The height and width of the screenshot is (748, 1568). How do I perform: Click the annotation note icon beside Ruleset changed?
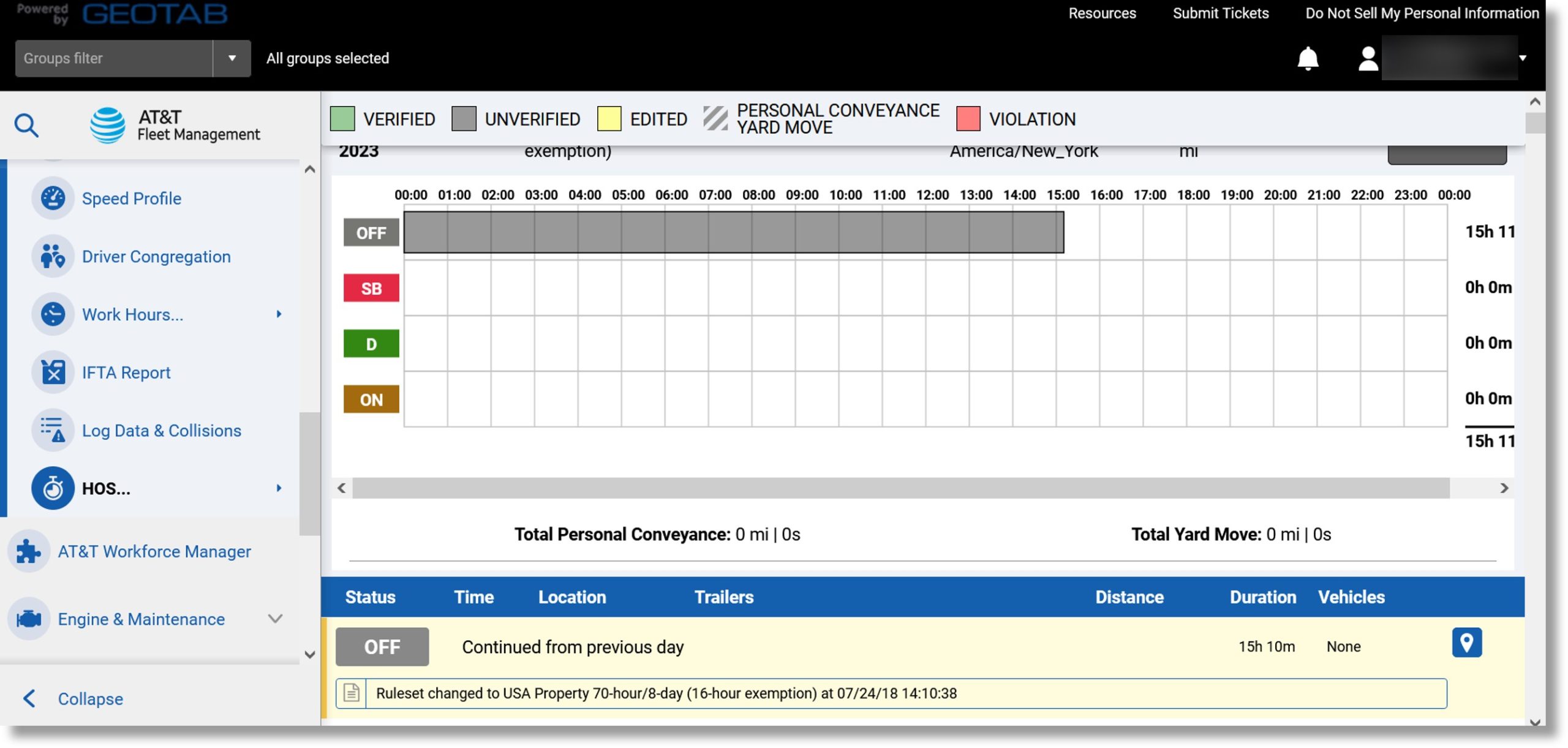(x=351, y=693)
